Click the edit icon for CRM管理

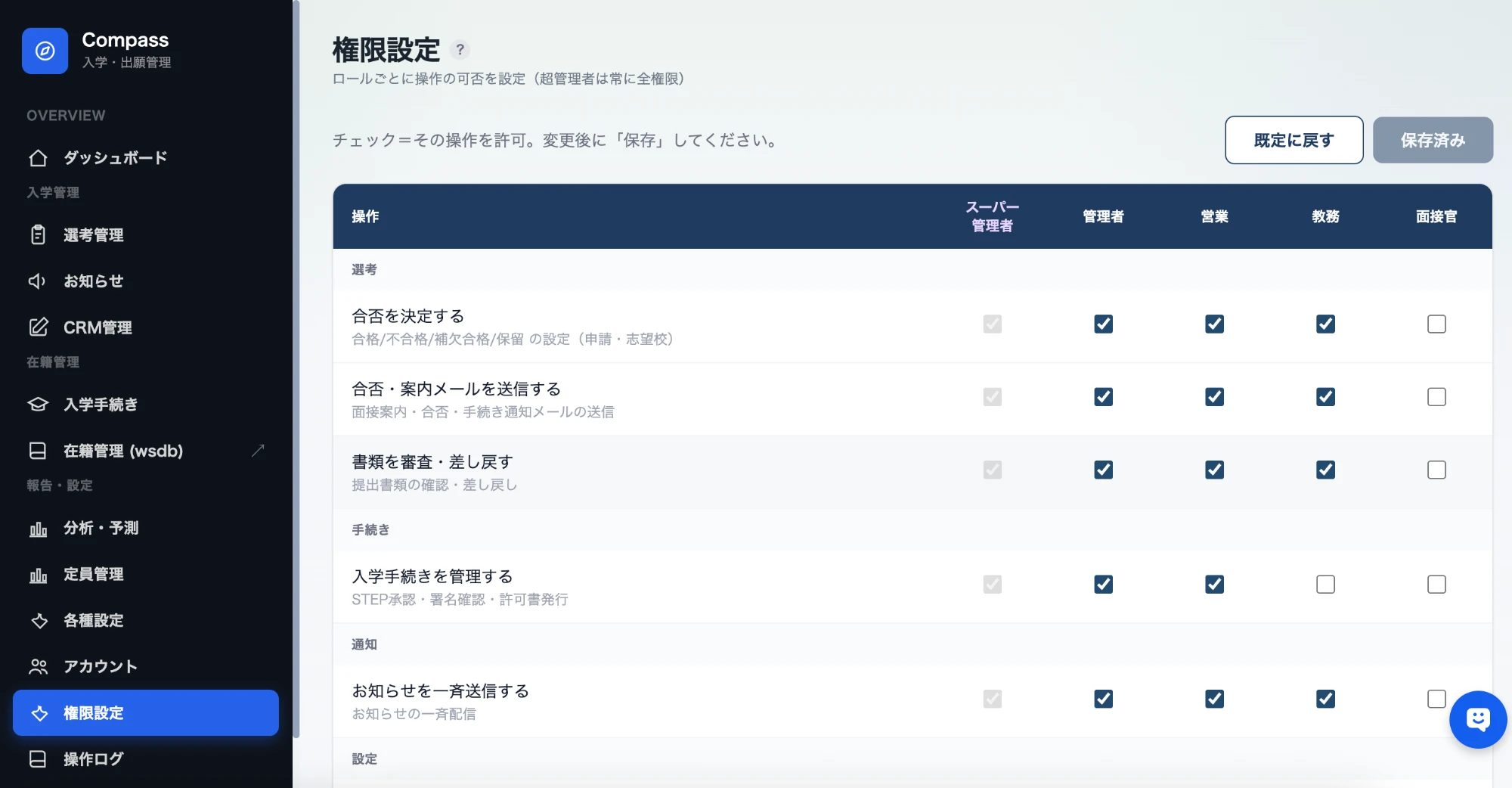[38, 327]
